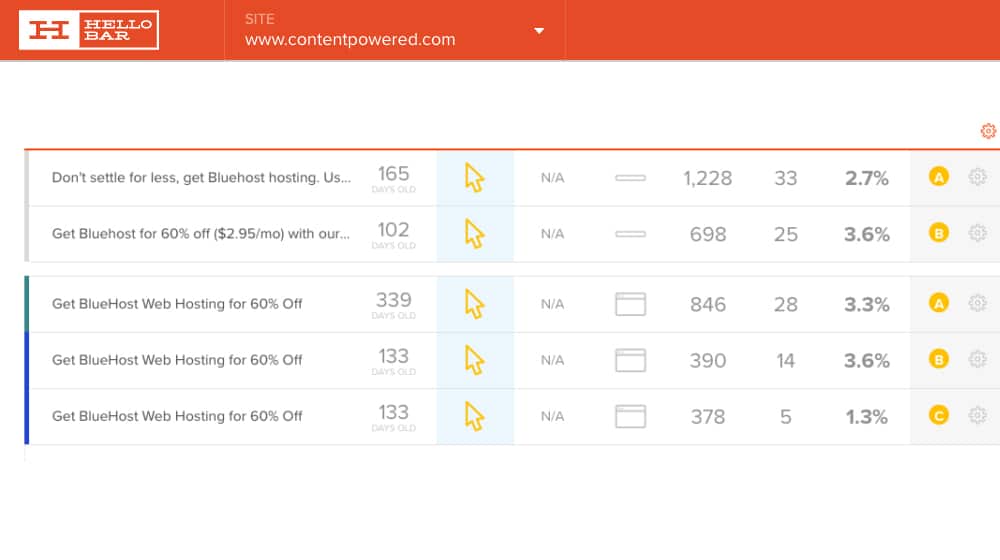Image resolution: width=1000 pixels, height=560 pixels.
Task: Click the 33 conversions value
Action: [x=786, y=179]
